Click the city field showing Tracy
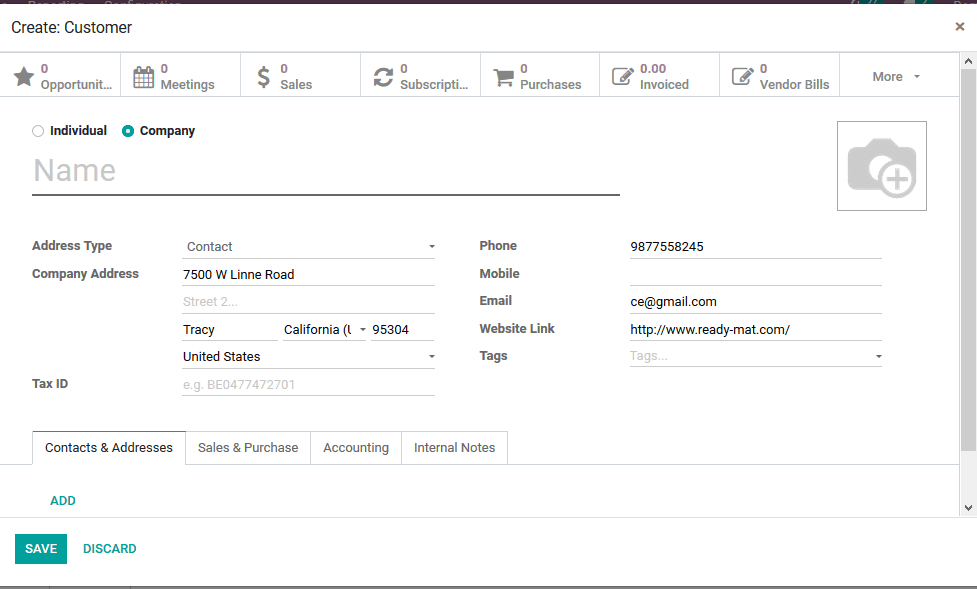 230,330
